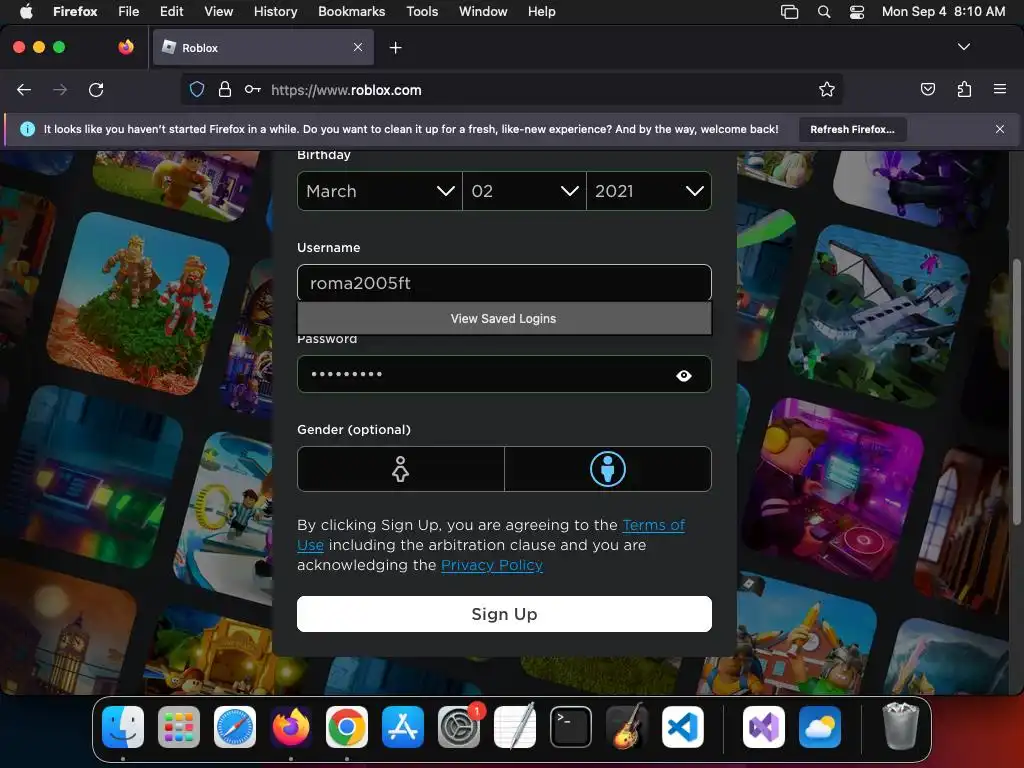
Task: Show password with the eye icon
Action: point(684,376)
